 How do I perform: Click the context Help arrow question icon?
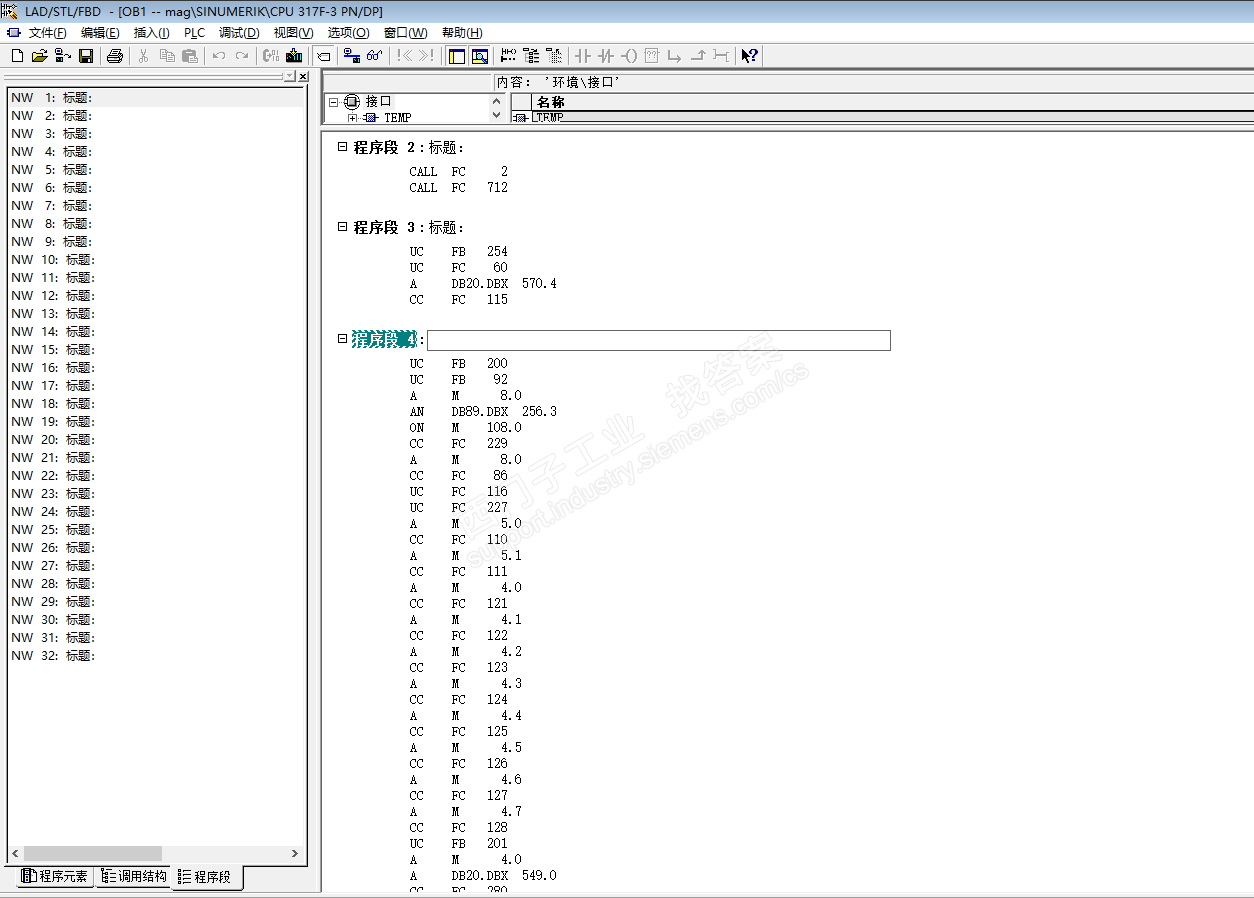coord(750,56)
